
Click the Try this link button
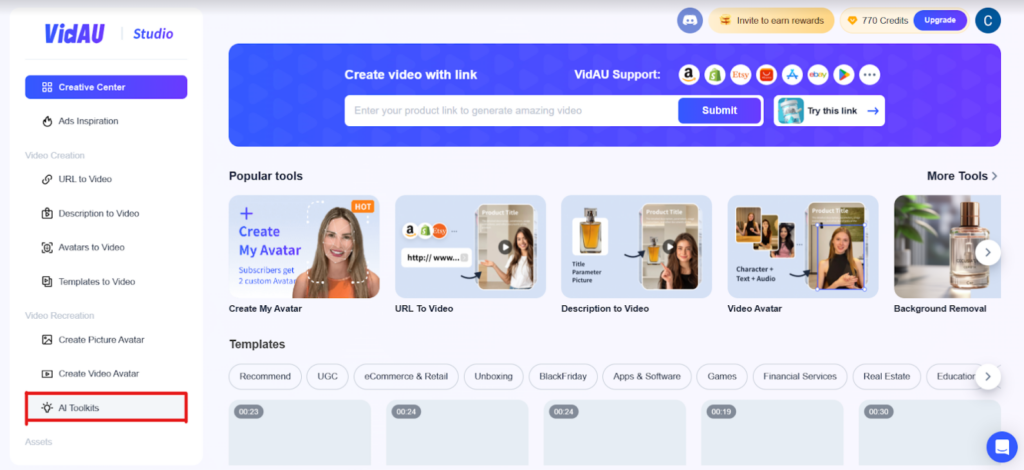click(829, 110)
